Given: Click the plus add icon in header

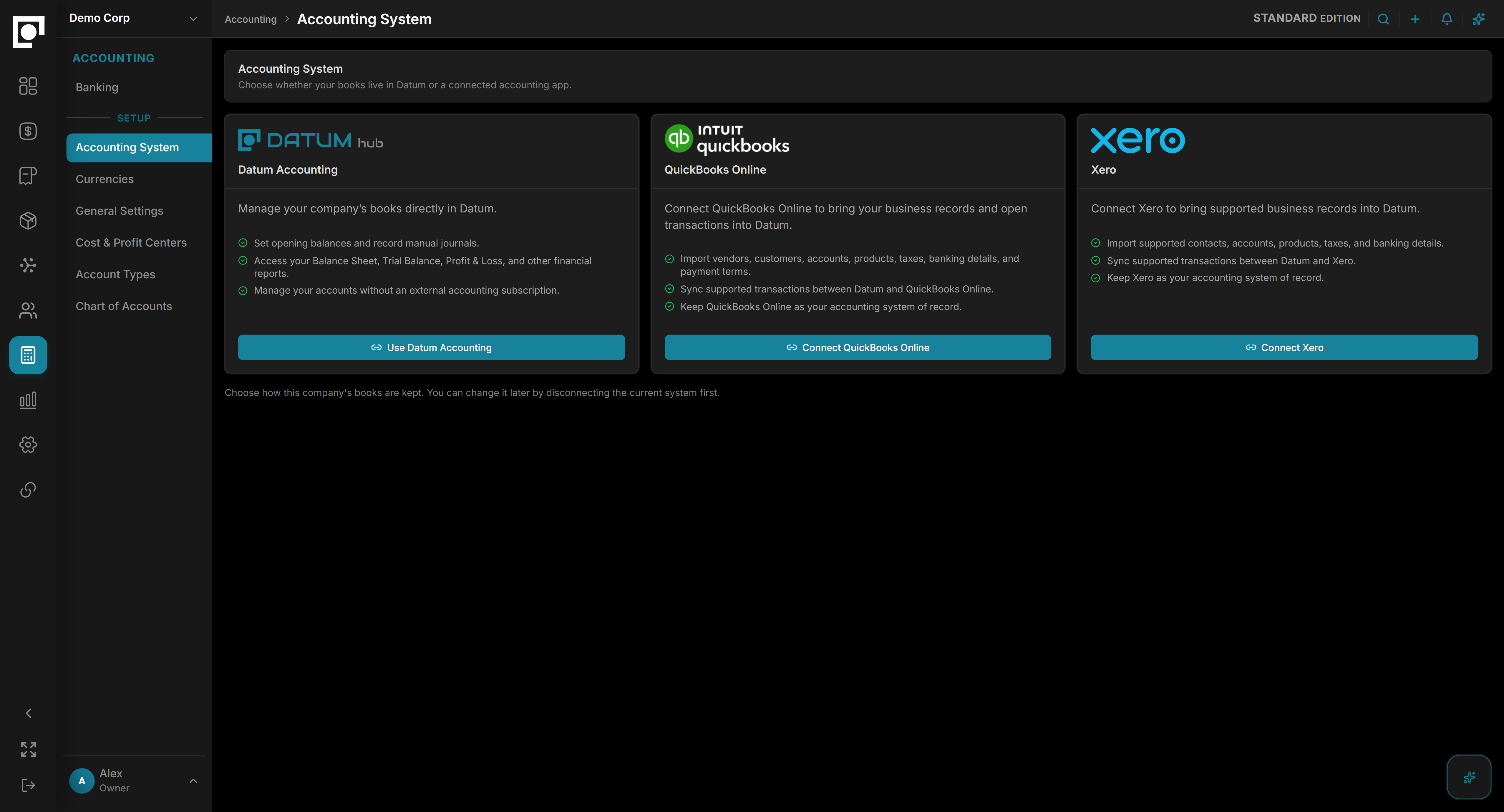Looking at the screenshot, I should [x=1415, y=19].
